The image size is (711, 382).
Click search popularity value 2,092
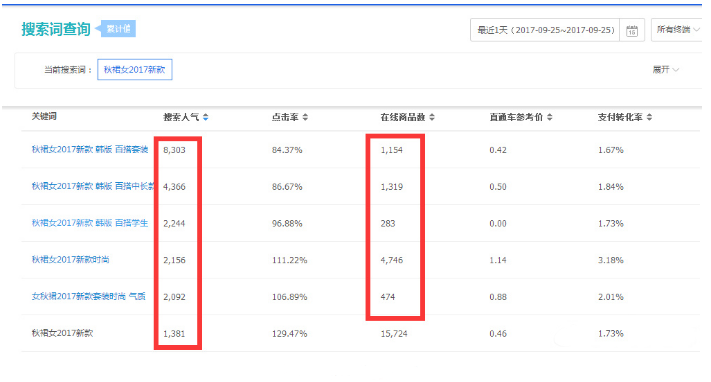point(175,297)
